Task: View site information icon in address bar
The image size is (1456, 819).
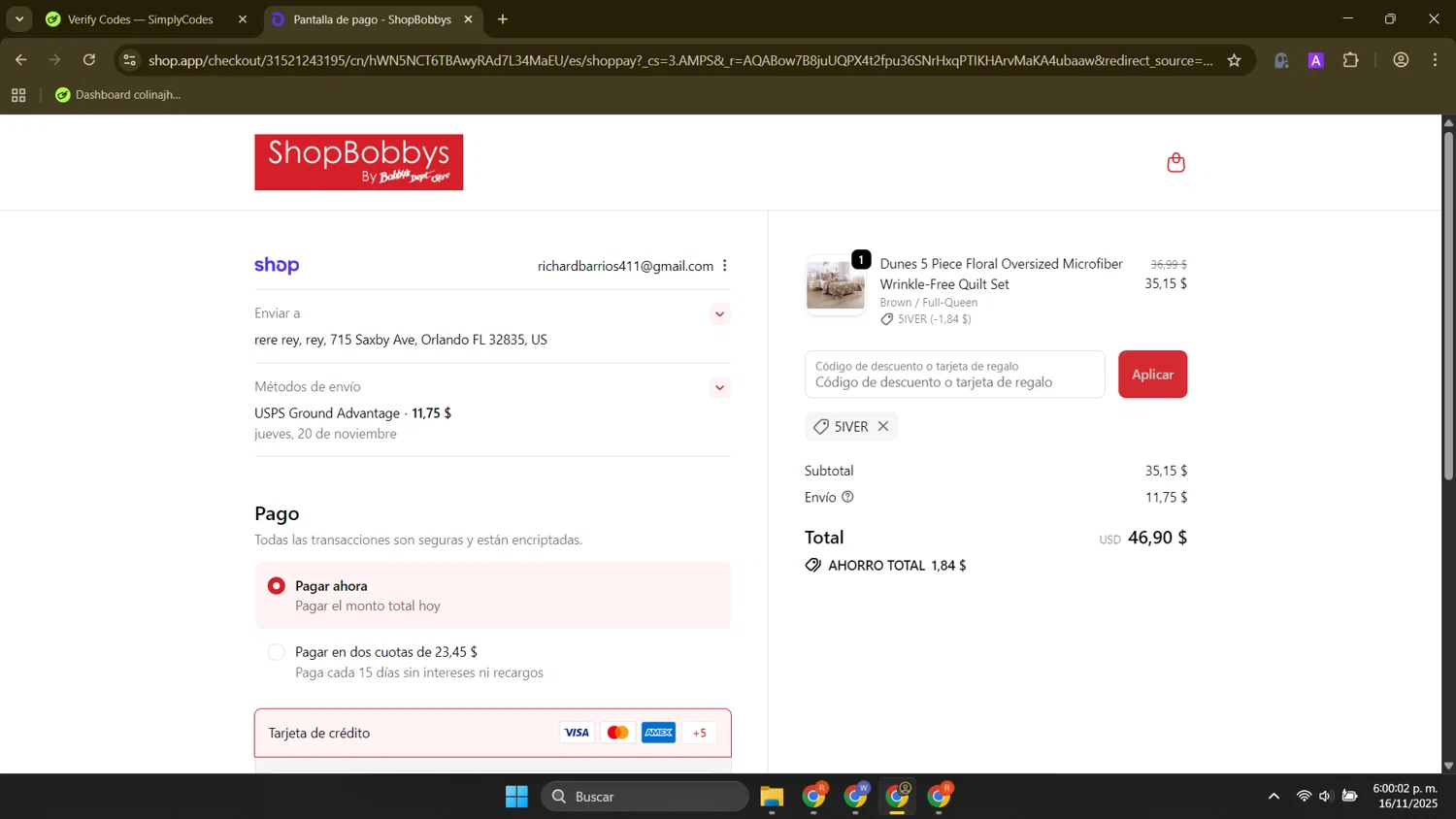Action: click(x=129, y=60)
